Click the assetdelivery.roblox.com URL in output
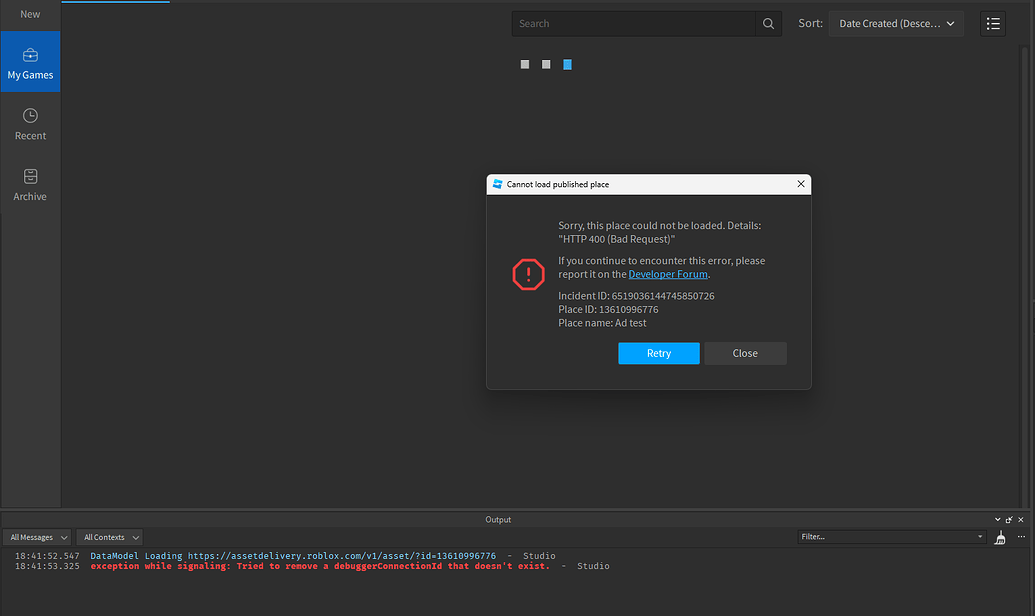Image resolution: width=1035 pixels, height=616 pixels. click(x=342, y=556)
